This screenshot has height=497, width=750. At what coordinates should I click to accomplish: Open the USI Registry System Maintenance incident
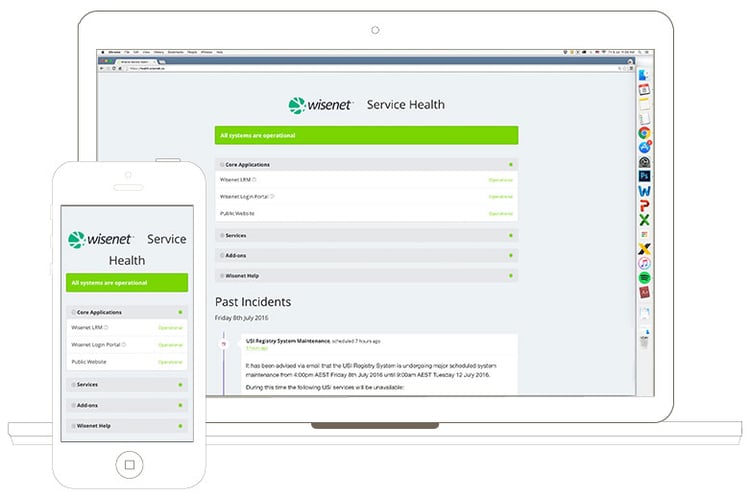coord(288,341)
